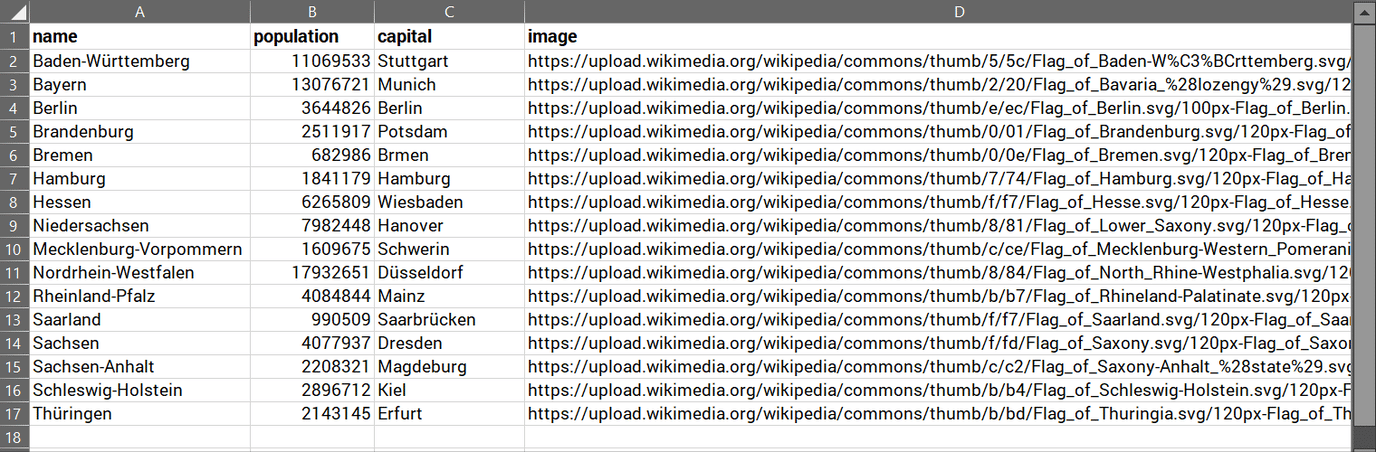Click the 'population' header cell
The width and height of the screenshot is (1376, 452).
(x=312, y=37)
